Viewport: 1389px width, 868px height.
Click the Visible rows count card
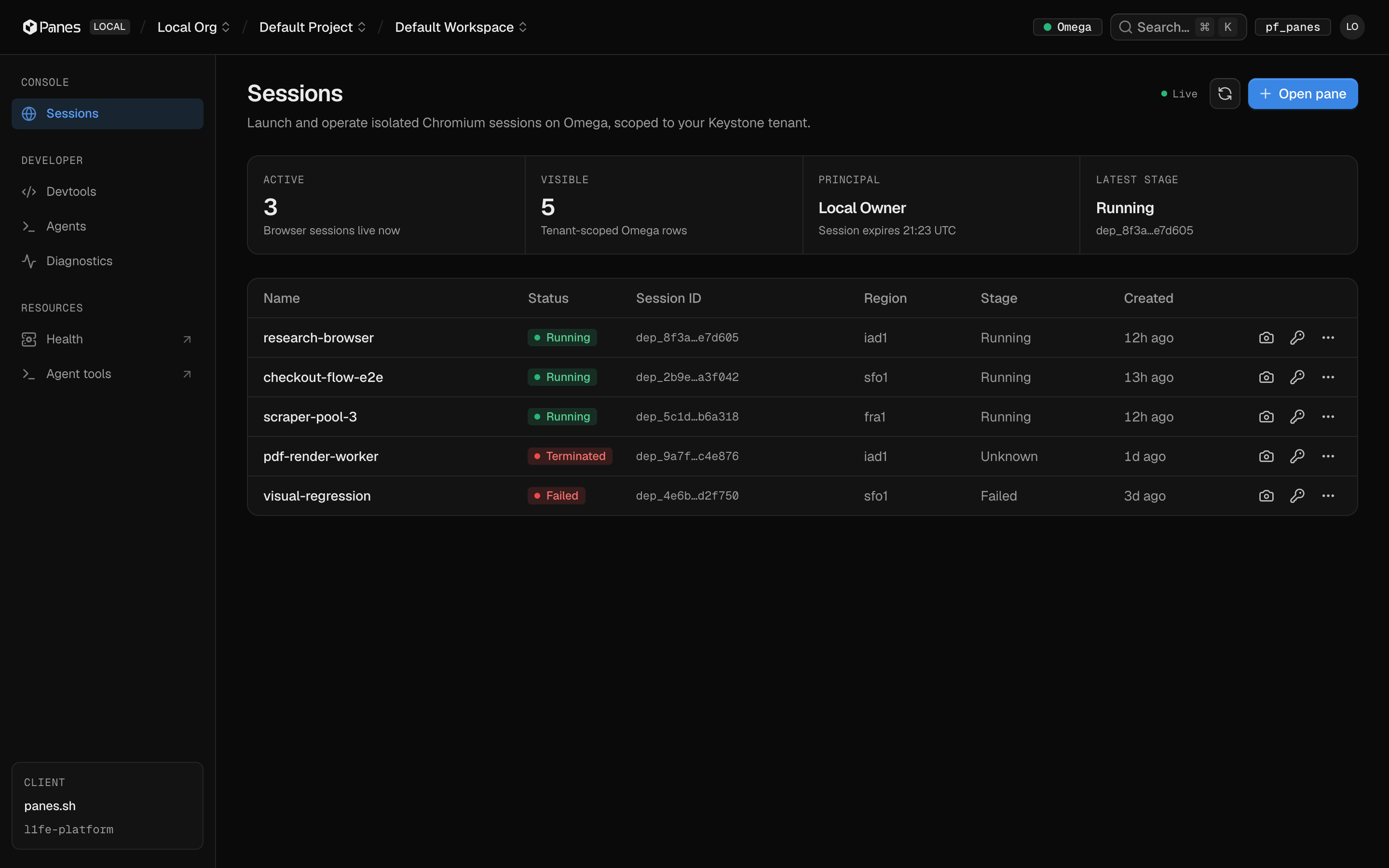664,205
